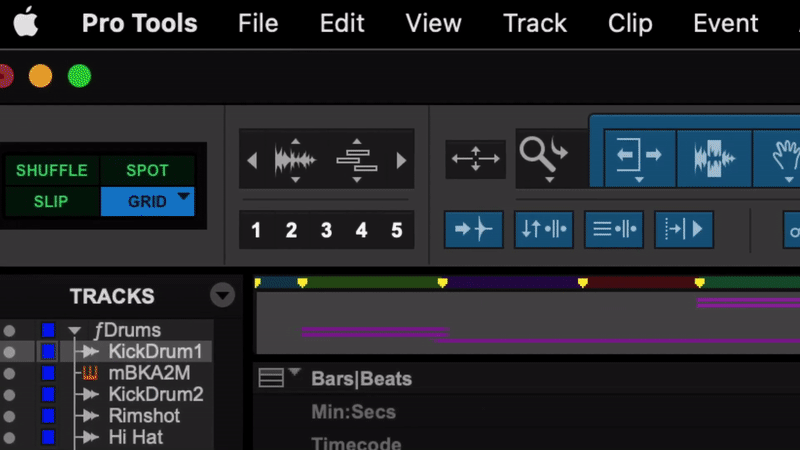This screenshot has width=800, height=450.
Task: Open the Clip menu
Action: tap(630, 23)
